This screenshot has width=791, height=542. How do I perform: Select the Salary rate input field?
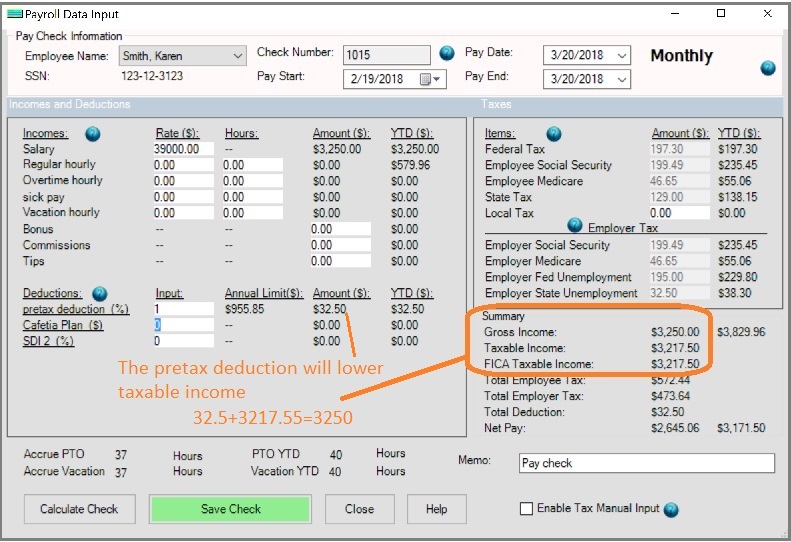(x=184, y=149)
